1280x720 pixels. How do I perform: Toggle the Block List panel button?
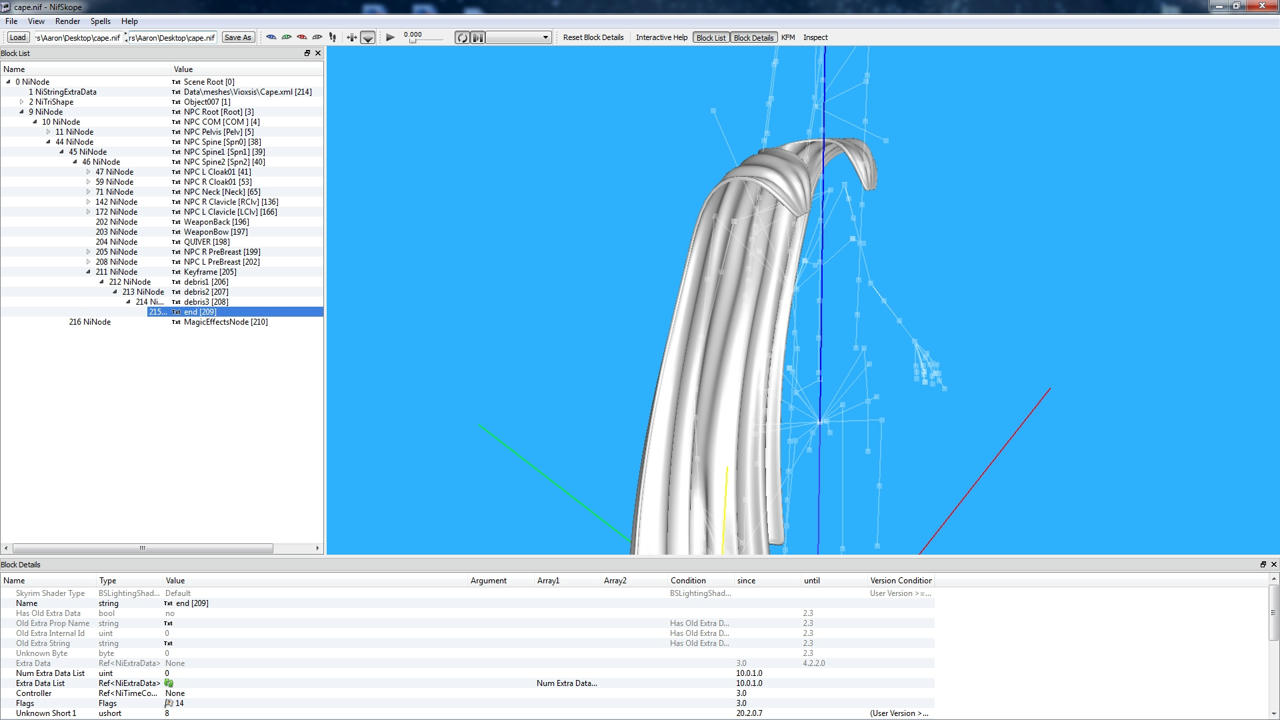[711, 38]
